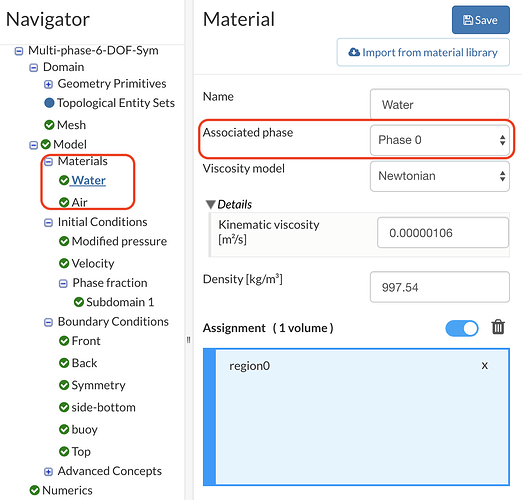The width and height of the screenshot is (522, 500).
Task: Click the blue circle icon beside Topological Entity Sets
Action: [49, 103]
